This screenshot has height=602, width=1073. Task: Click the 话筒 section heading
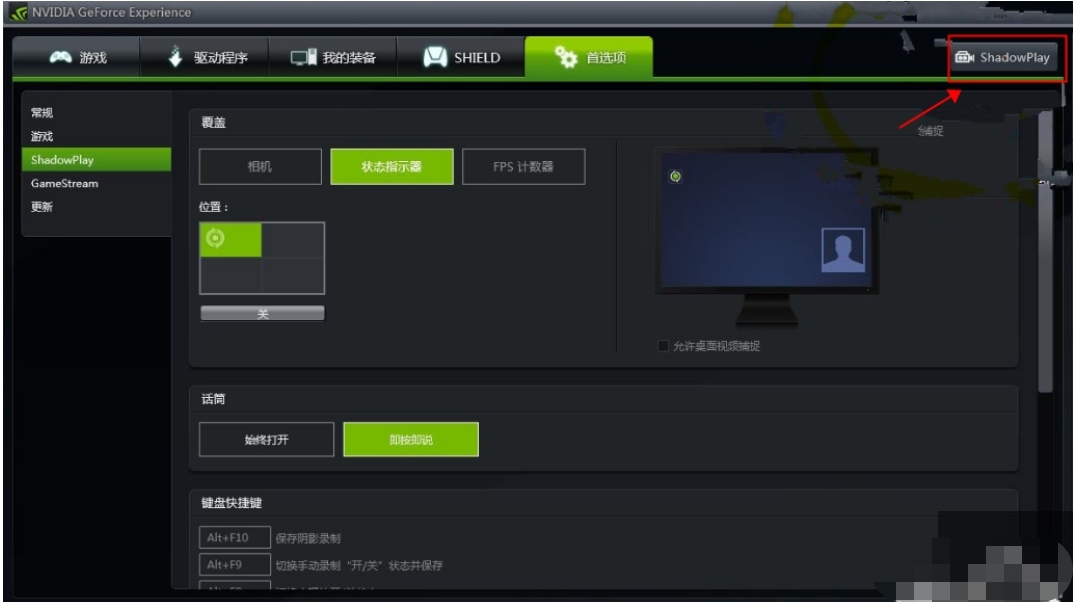pyautogui.click(x=214, y=399)
